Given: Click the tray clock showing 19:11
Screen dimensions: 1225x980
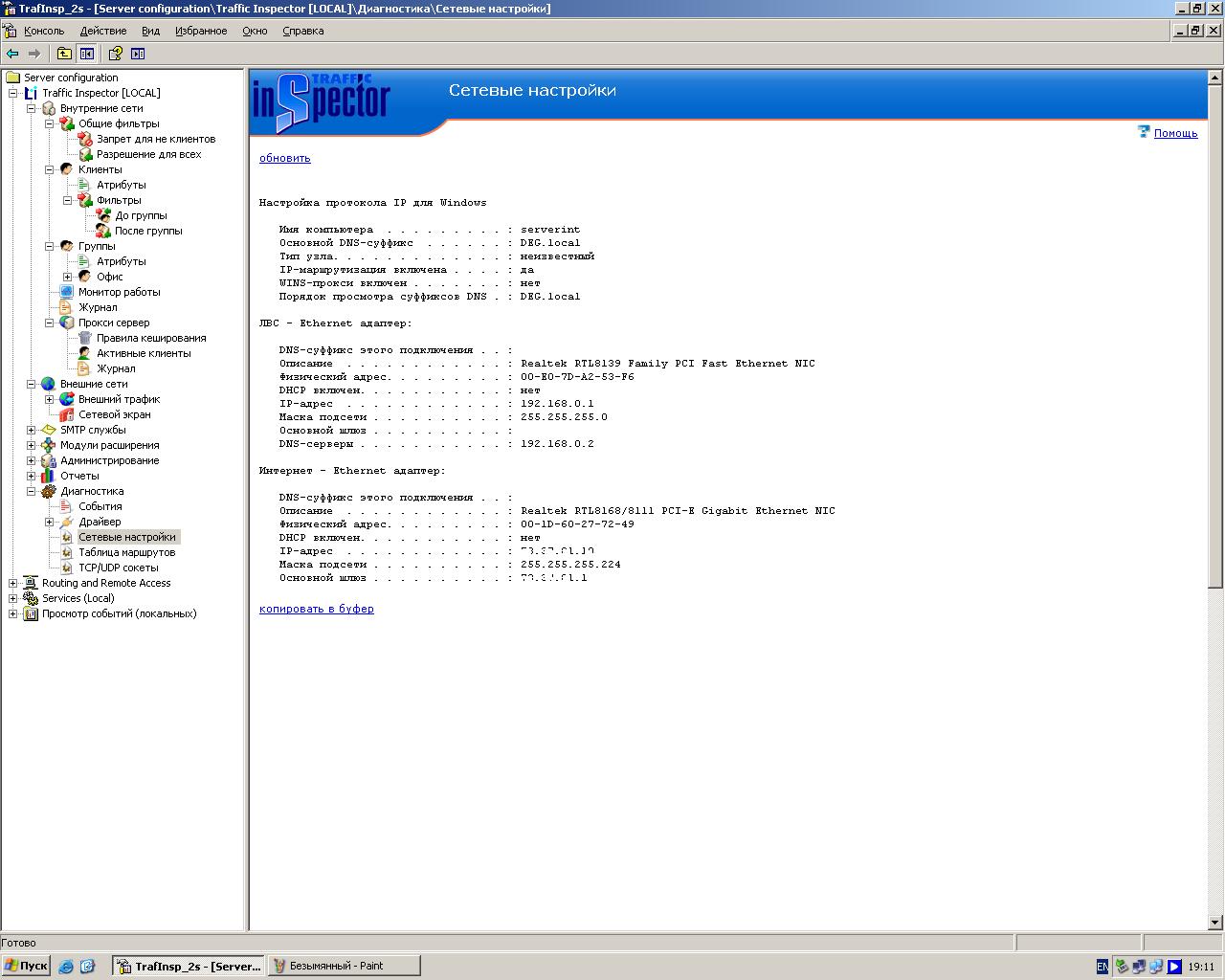Looking at the screenshot, I should coord(1201,967).
